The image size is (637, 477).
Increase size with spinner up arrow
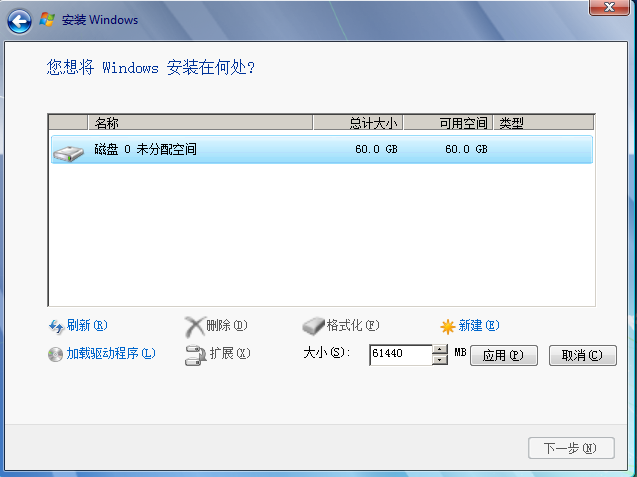pos(440,349)
